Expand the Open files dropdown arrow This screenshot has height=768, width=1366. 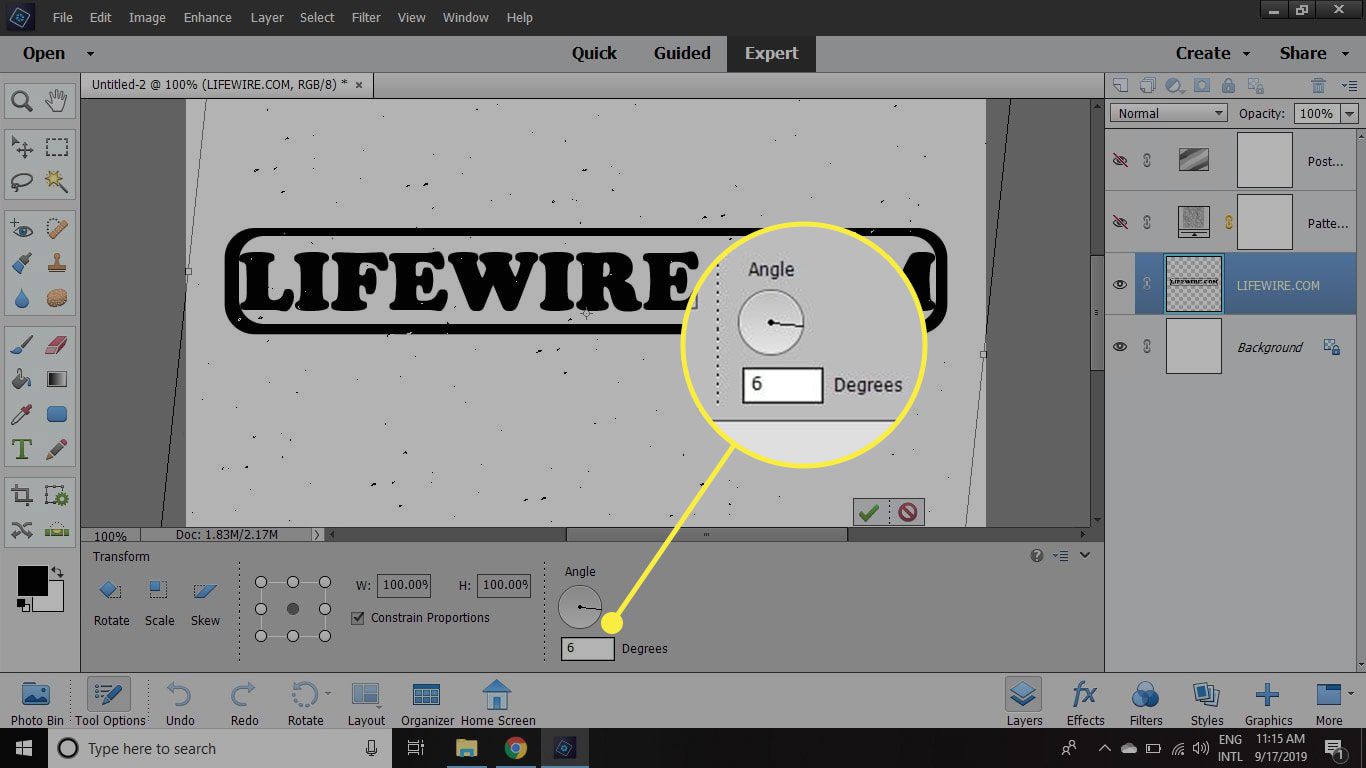click(x=90, y=54)
